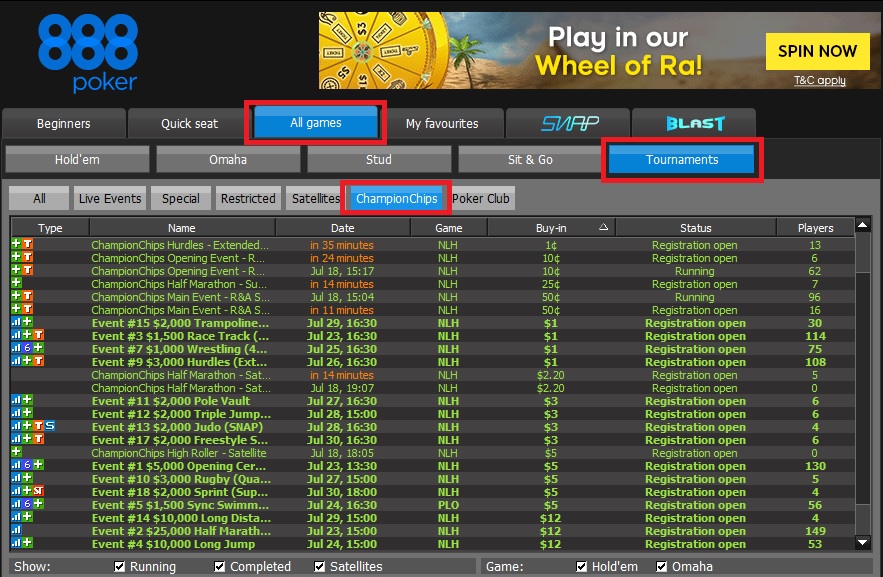This screenshot has height=577, width=883.
Task: Click the green plus icon on Event #4 Long Jump row
Action: (x=27, y=543)
